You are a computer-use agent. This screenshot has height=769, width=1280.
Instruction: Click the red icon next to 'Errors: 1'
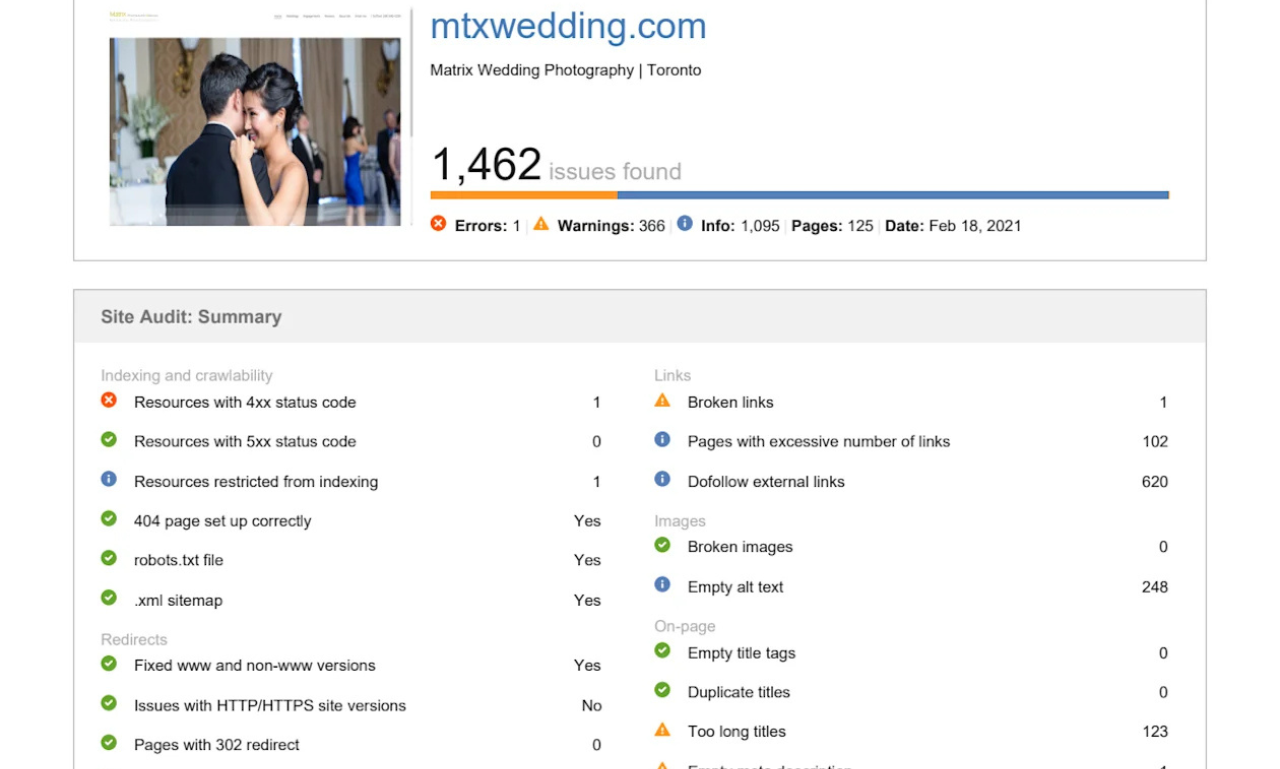pyautogui.click(x=438, y=225)
